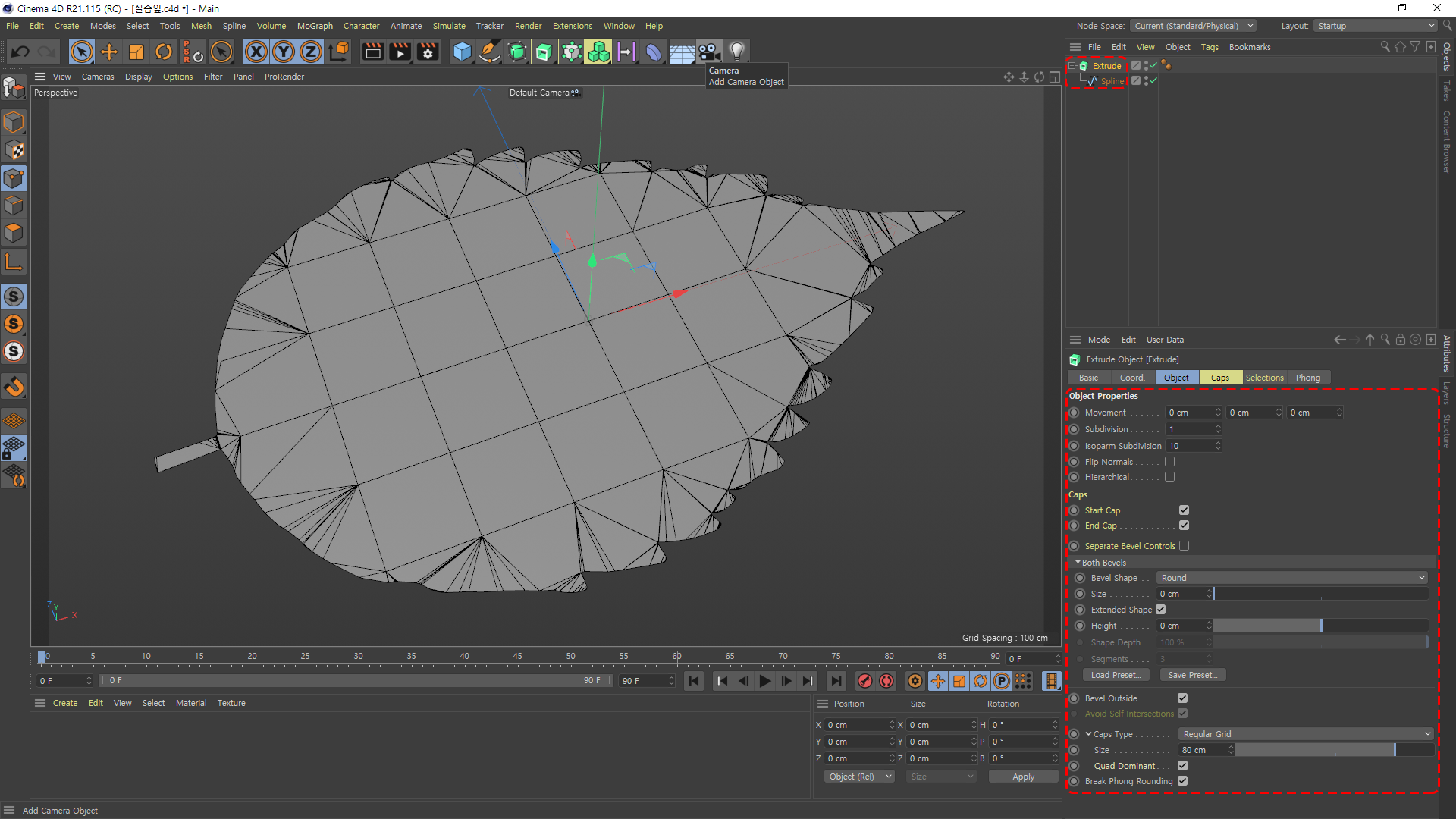1456x819 pixels.
Task: Toggle the Quad Dominant checkbox
Action: pyautogui.click(x=1182, y=766)
